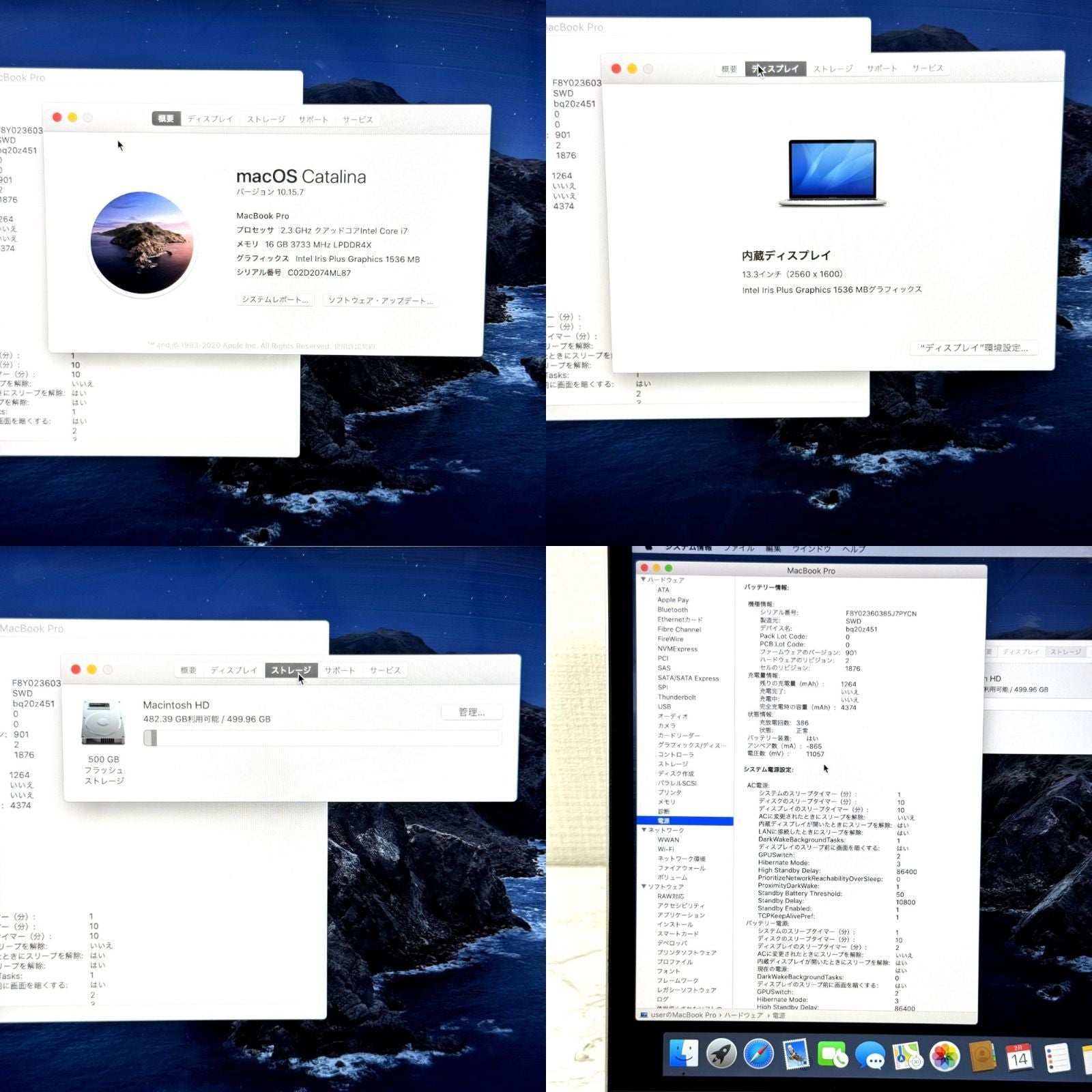The width and height of the screenshot is (1092, 1092).
Task: Select Wi-Fi in sidebar
Action: [x=665, y=849]
